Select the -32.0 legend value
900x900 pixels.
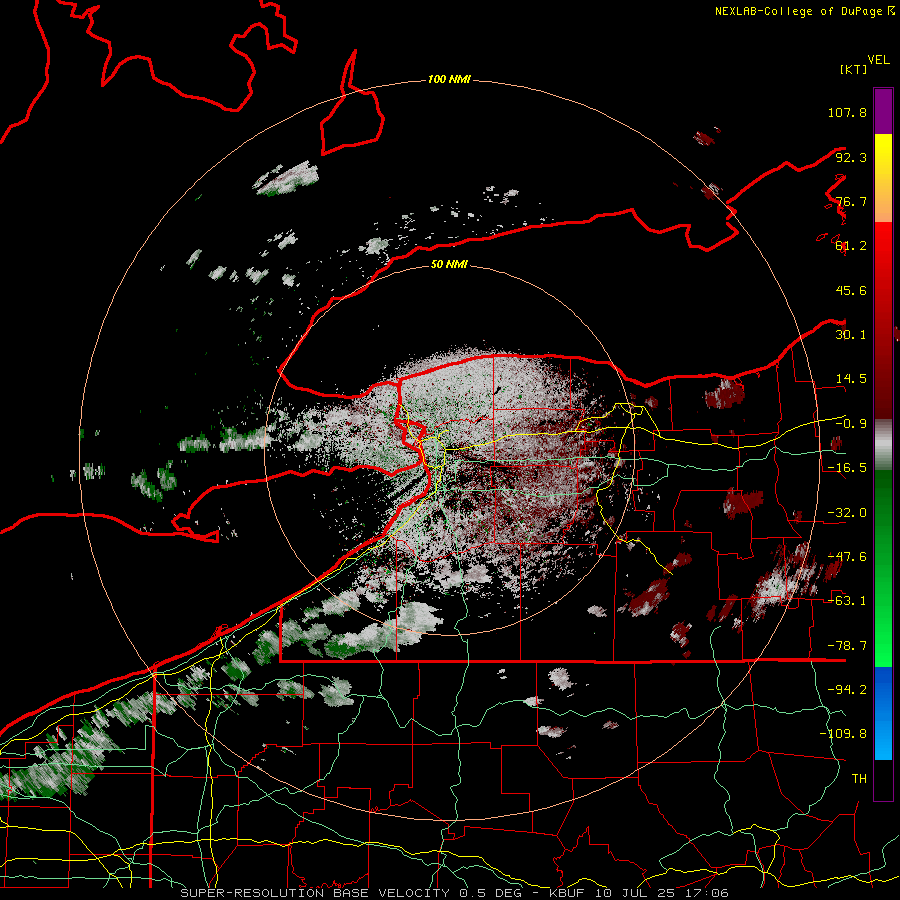[x=847, y=513]
